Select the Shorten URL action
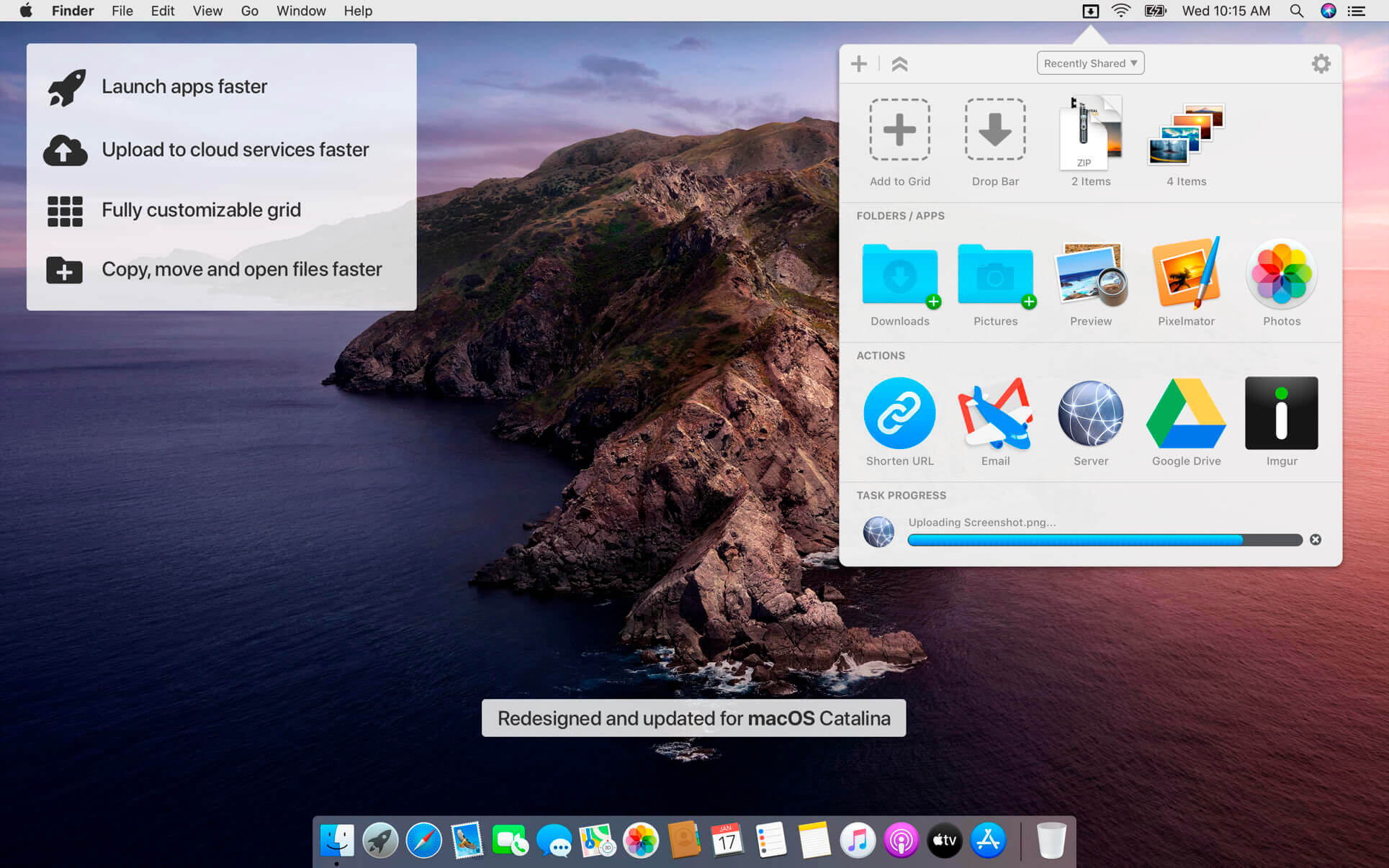 (899, 414)
